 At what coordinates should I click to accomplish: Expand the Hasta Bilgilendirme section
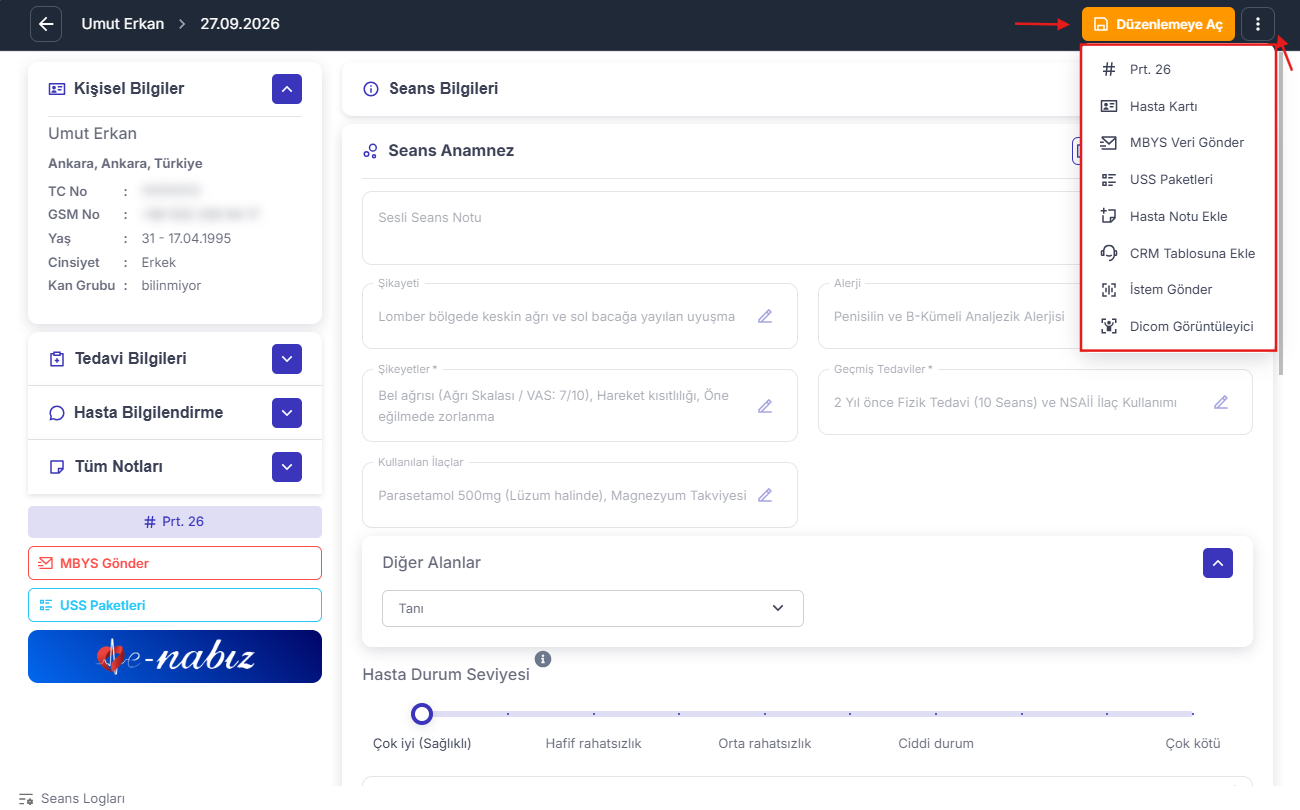point(287,413)
